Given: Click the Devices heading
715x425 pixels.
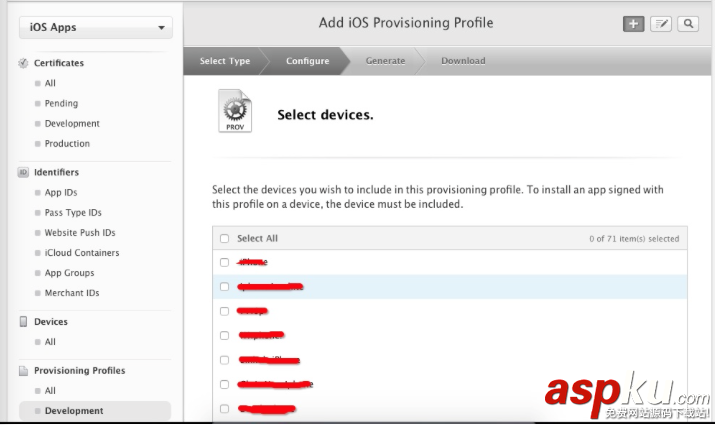Looking at the screenshot, I should coord(51,321).
